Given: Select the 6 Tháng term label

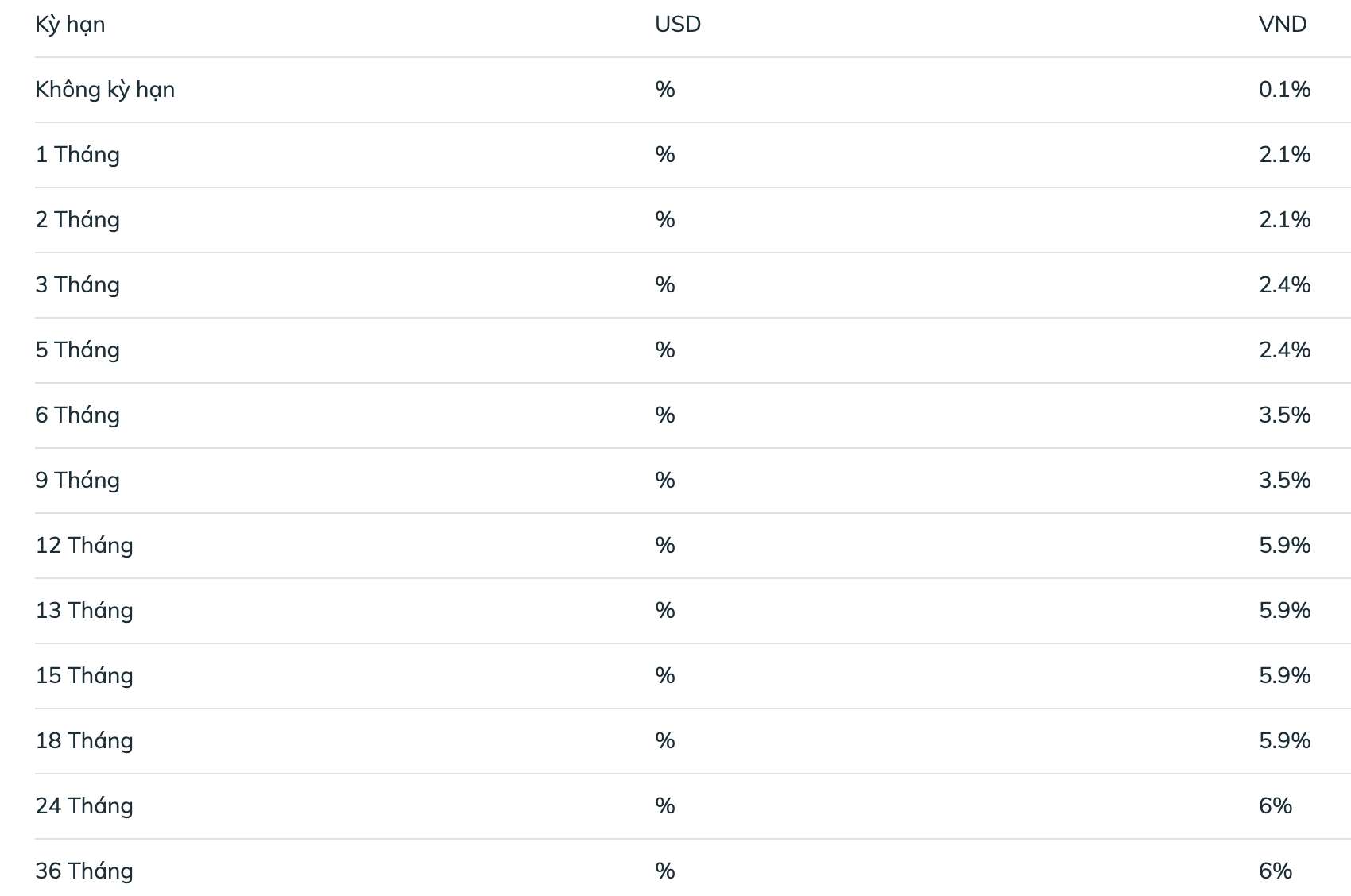Looking at the screenshot, I should click(77, 415).
